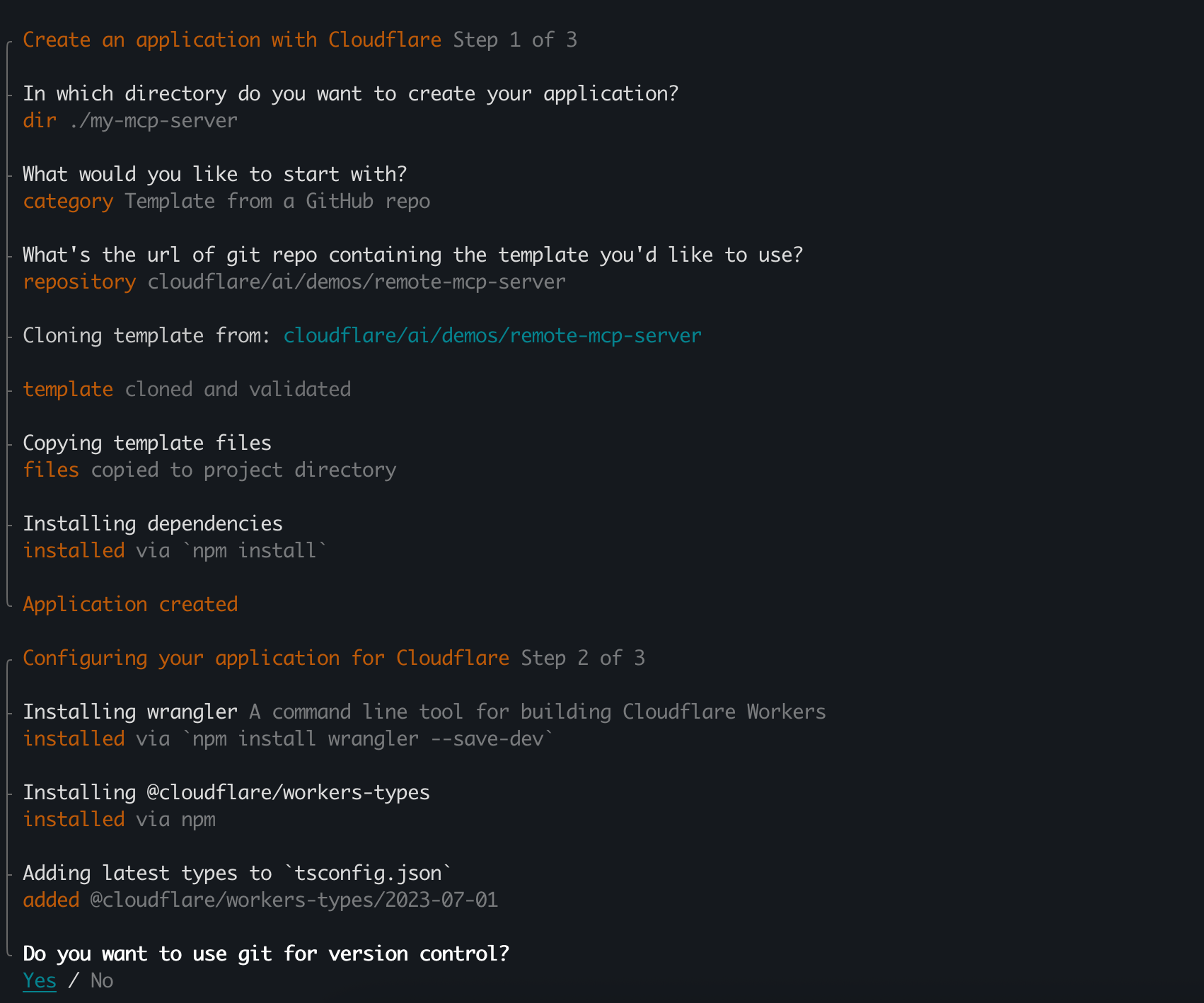This screenshot has height=1003, width=1204.
Task: Click the 'Configuring your application for Cloudflare' heading
Action: coord(266,658)
